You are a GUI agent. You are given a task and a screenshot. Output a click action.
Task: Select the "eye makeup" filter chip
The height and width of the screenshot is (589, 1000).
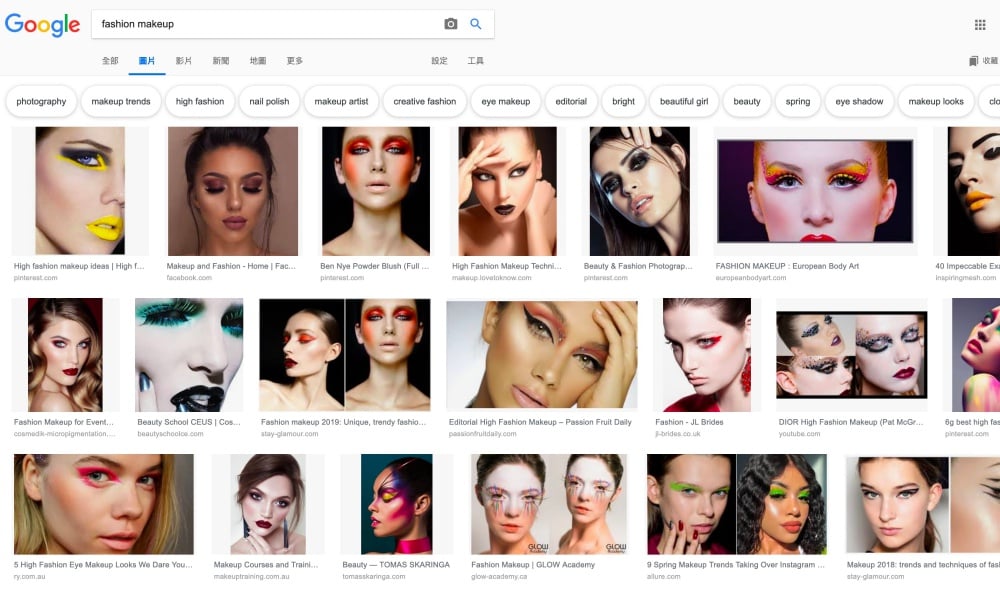pos(506,101)
